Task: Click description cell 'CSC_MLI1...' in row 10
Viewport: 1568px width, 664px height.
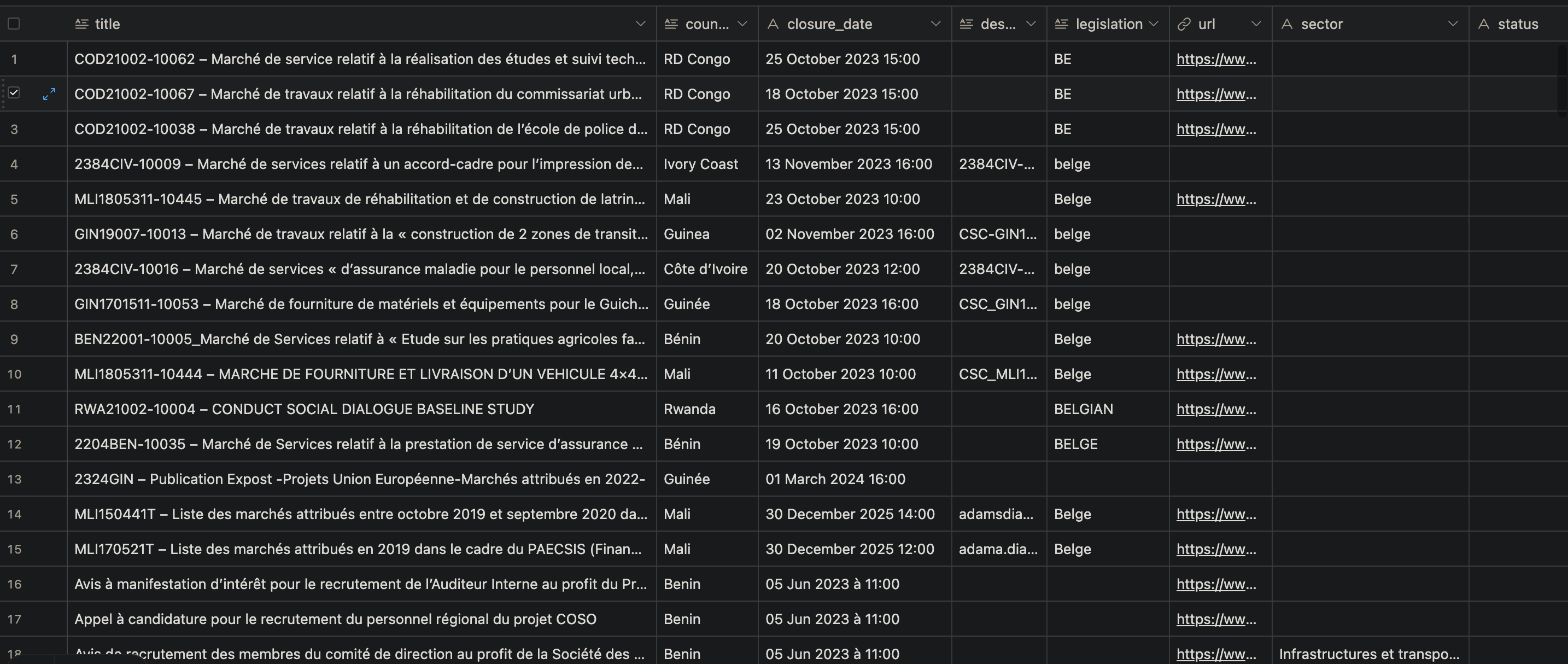Action: [x=999, y=374]
